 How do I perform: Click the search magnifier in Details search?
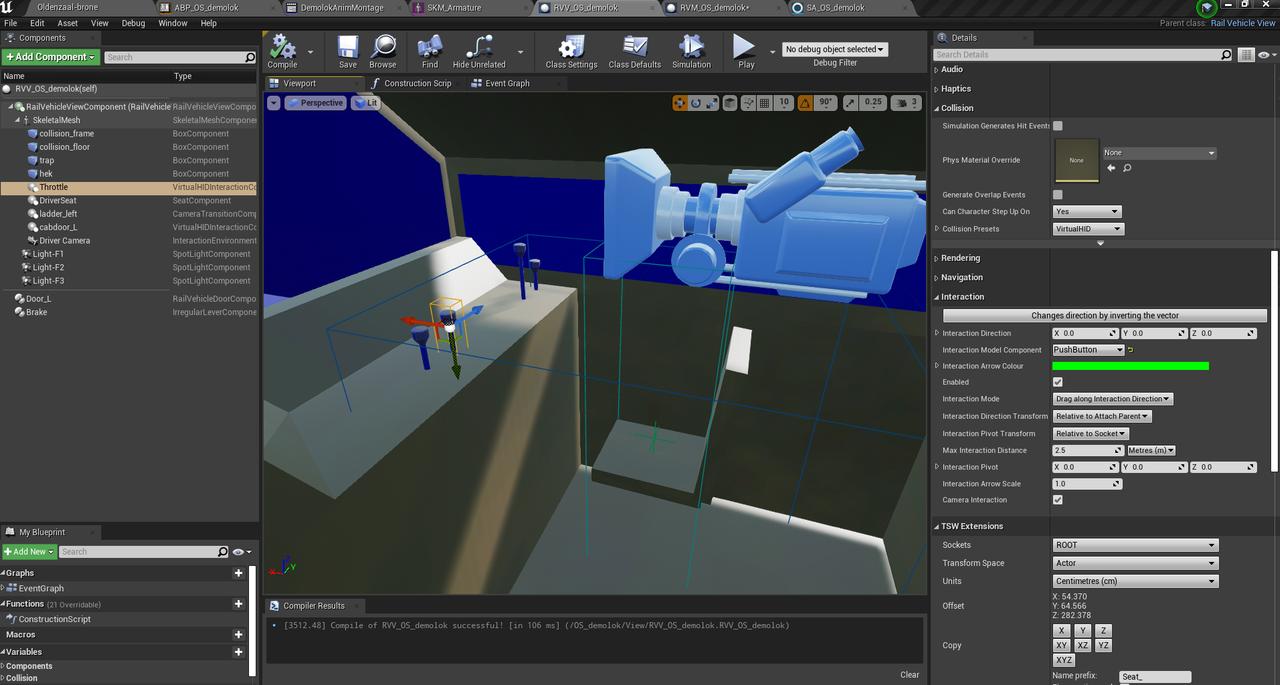[x=1227, y=55]
